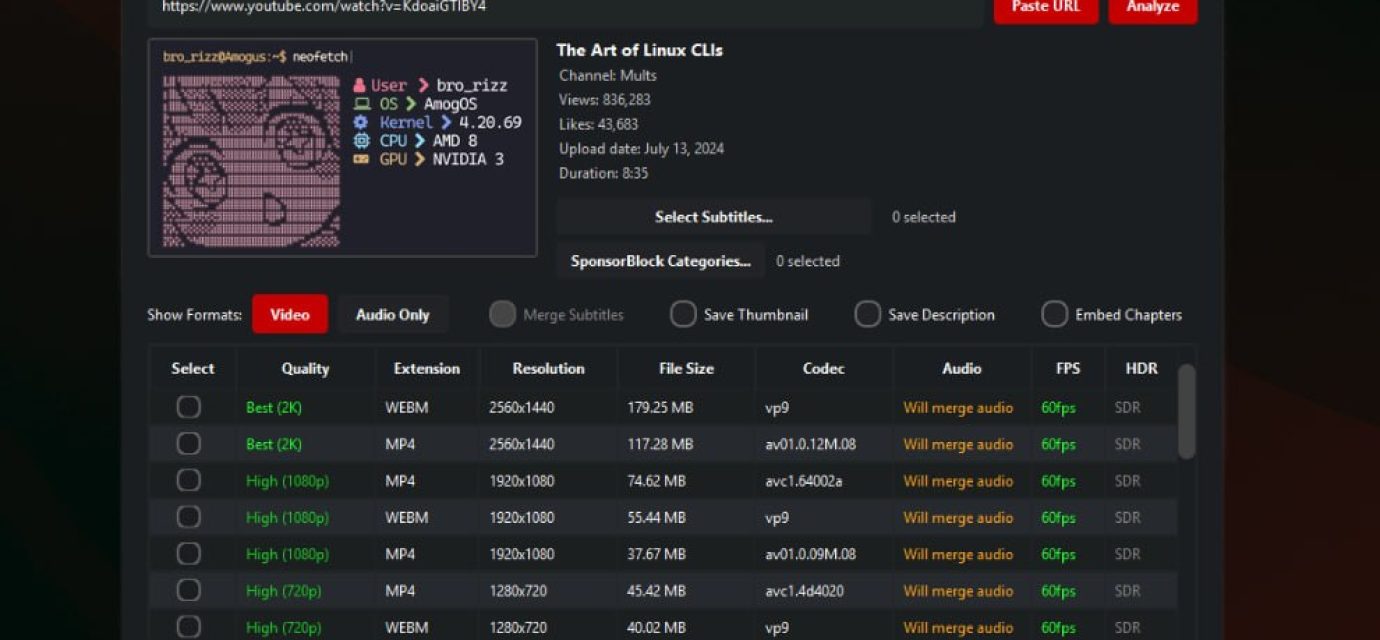Show Video formats list

(x=289, y=315)
